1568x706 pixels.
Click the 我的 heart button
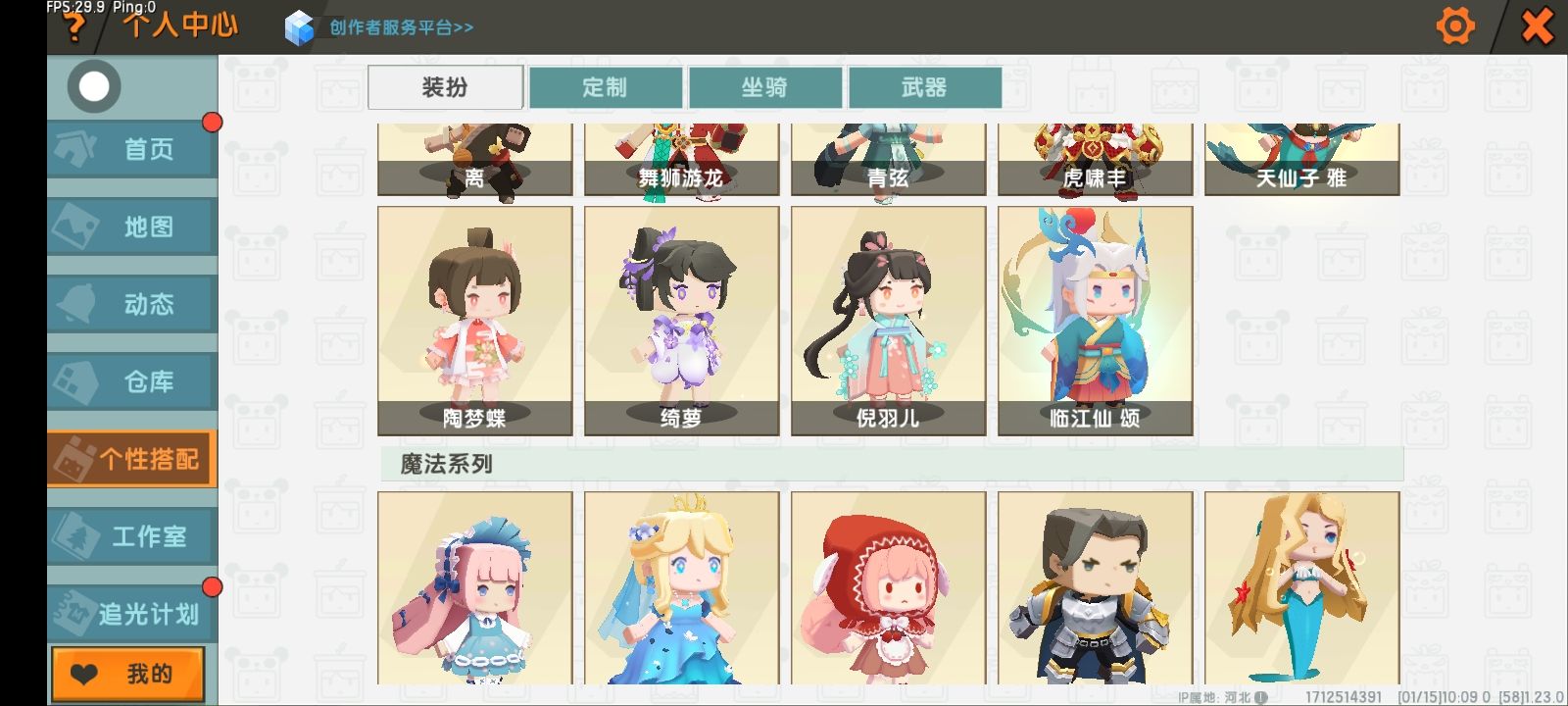[128, 674]
